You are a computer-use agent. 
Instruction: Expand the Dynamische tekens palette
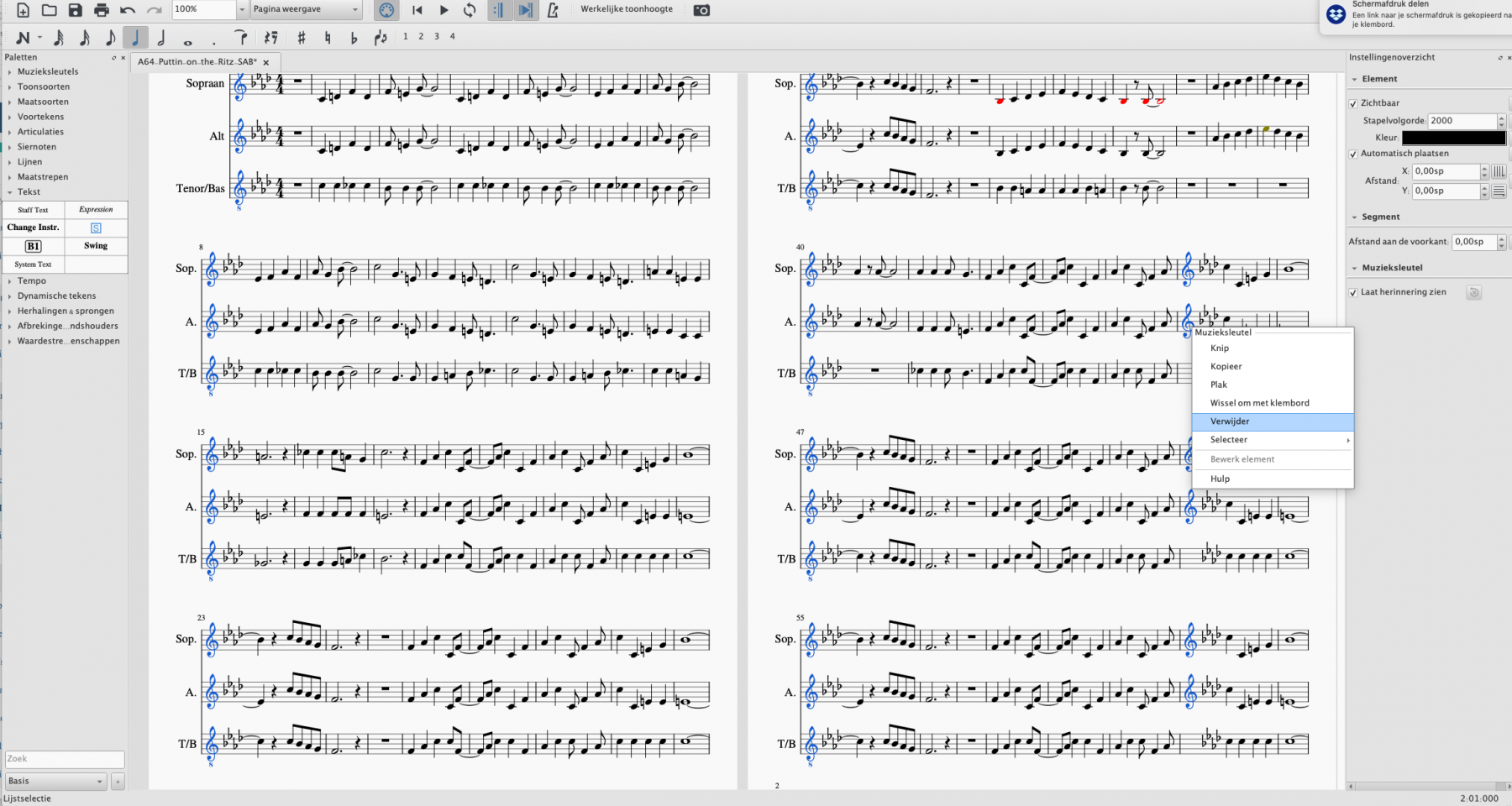pos(56,296)
